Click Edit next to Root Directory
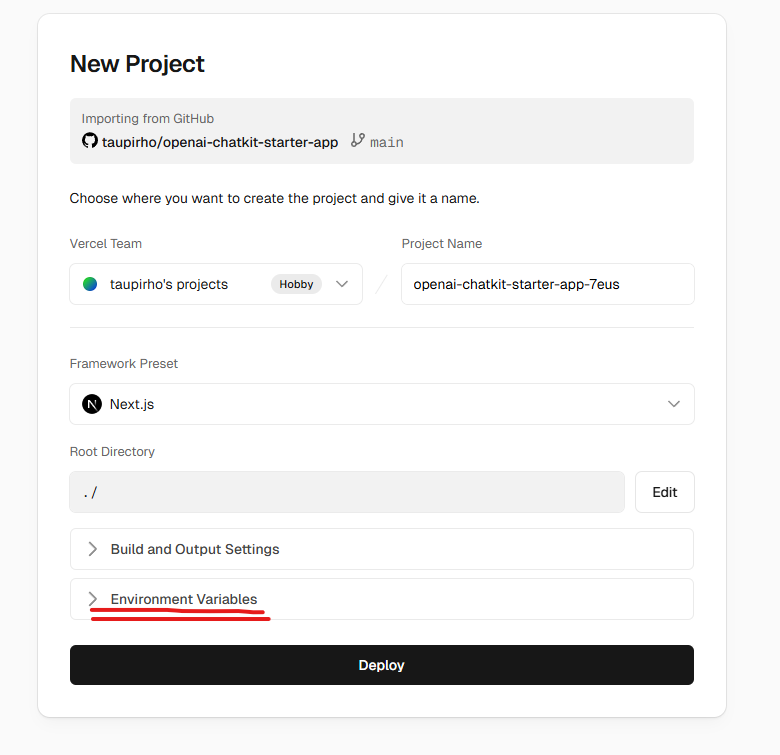The height and width of the screenshot is (755, 780). point(664,492)
